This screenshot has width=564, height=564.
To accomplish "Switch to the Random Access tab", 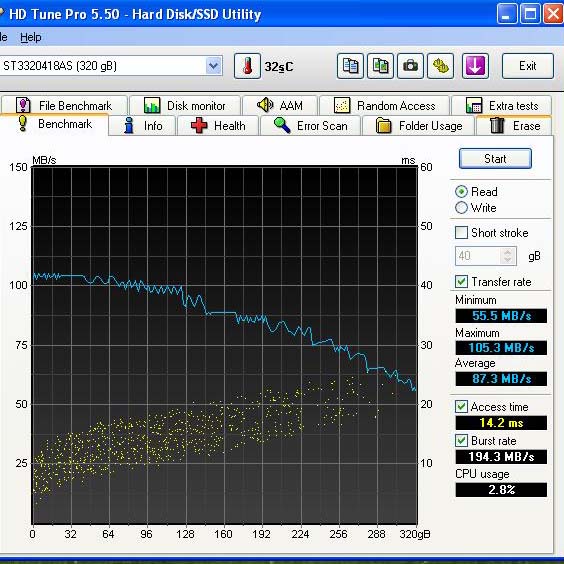I will (385, 106).
